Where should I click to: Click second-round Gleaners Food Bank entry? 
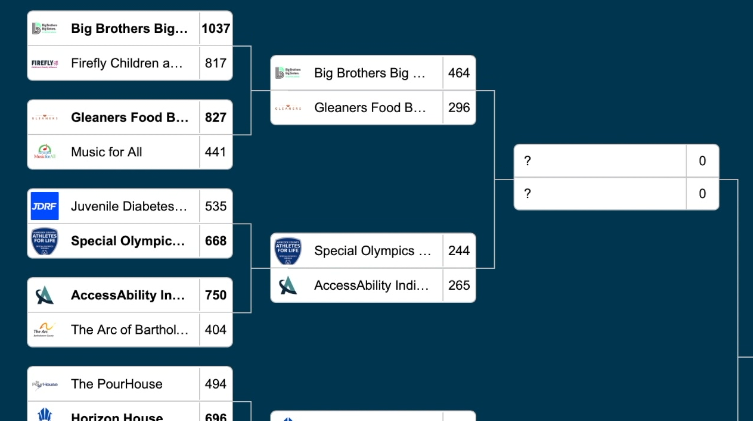[370, 108]
